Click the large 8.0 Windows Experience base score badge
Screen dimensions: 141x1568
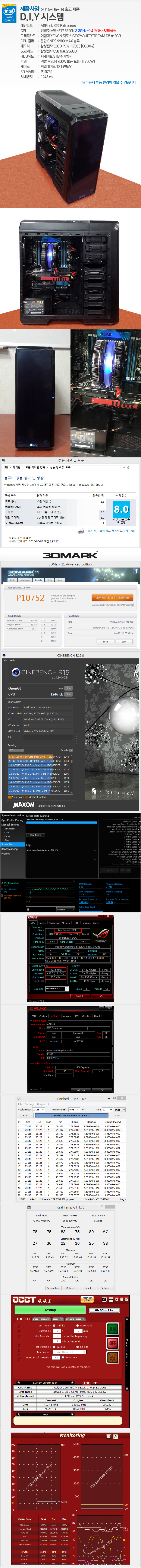pos(122,509)
